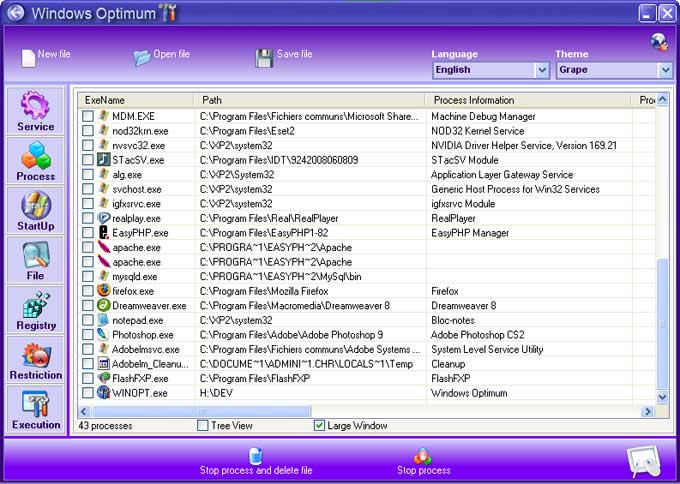Click the mysqld.exe icon in the list
This screenshot has width=680, height=484.
tap(104, 276)
